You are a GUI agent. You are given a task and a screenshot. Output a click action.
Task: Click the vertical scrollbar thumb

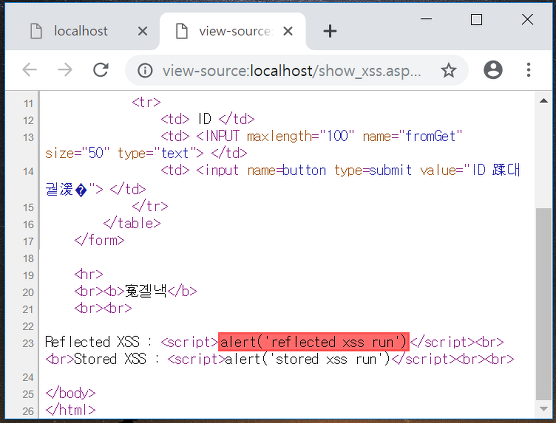point(543,304)
